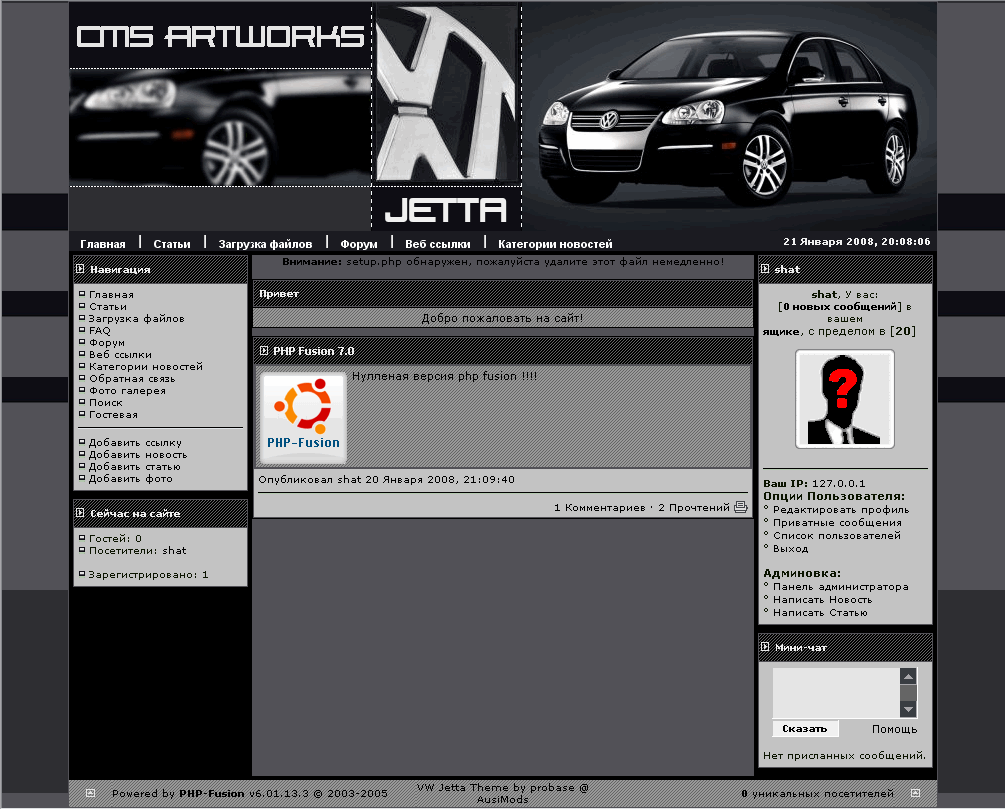Open Форум in the navigation sidebar
Image resolution: width=1005 pixels, height=809 pixels.
click(107, 342)
